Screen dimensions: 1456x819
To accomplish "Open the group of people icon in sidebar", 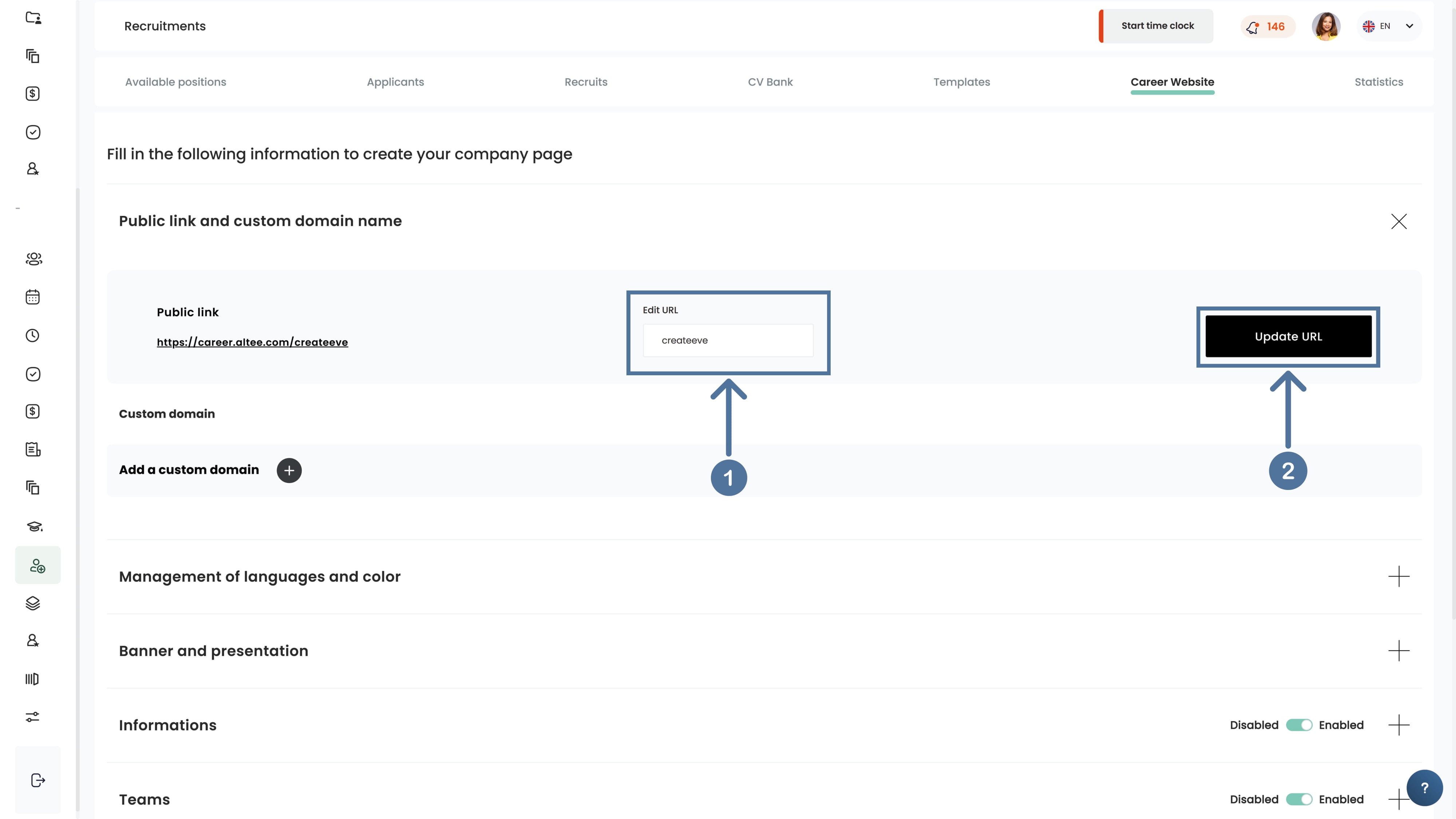I will pyautogui.click(x=33, y=259).
